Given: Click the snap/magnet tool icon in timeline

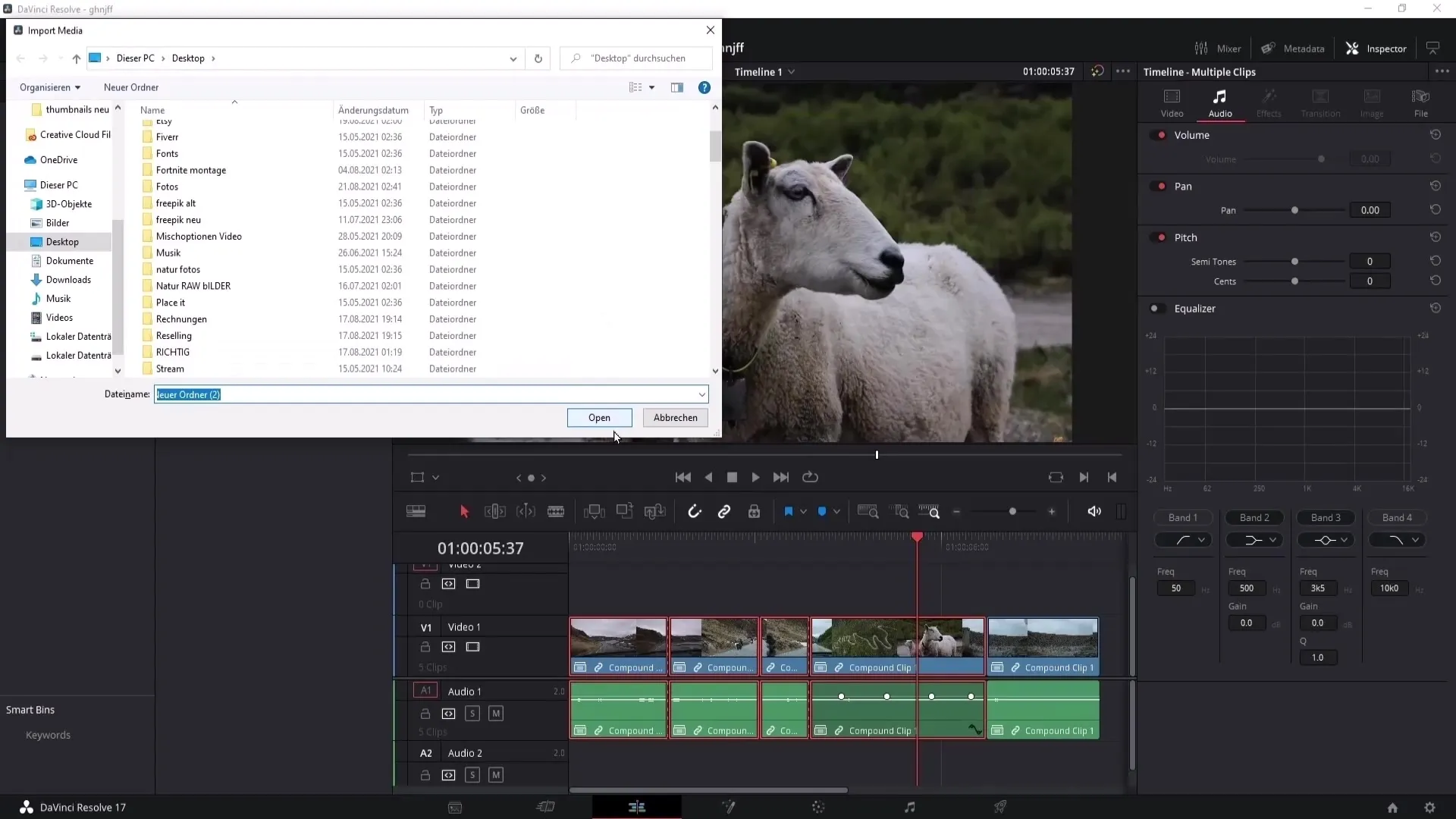Looking at the screenshot, I should 695,511.
